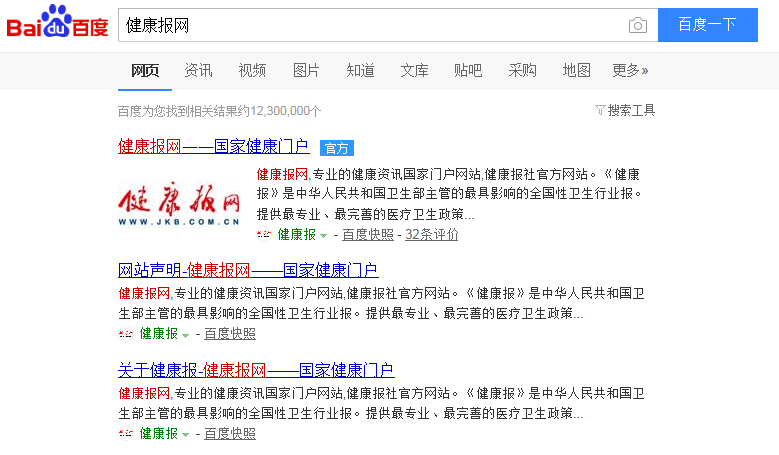779x455 pixels.
Task: Switch to the 地图 tab
Action: click(x=576, y=71)
